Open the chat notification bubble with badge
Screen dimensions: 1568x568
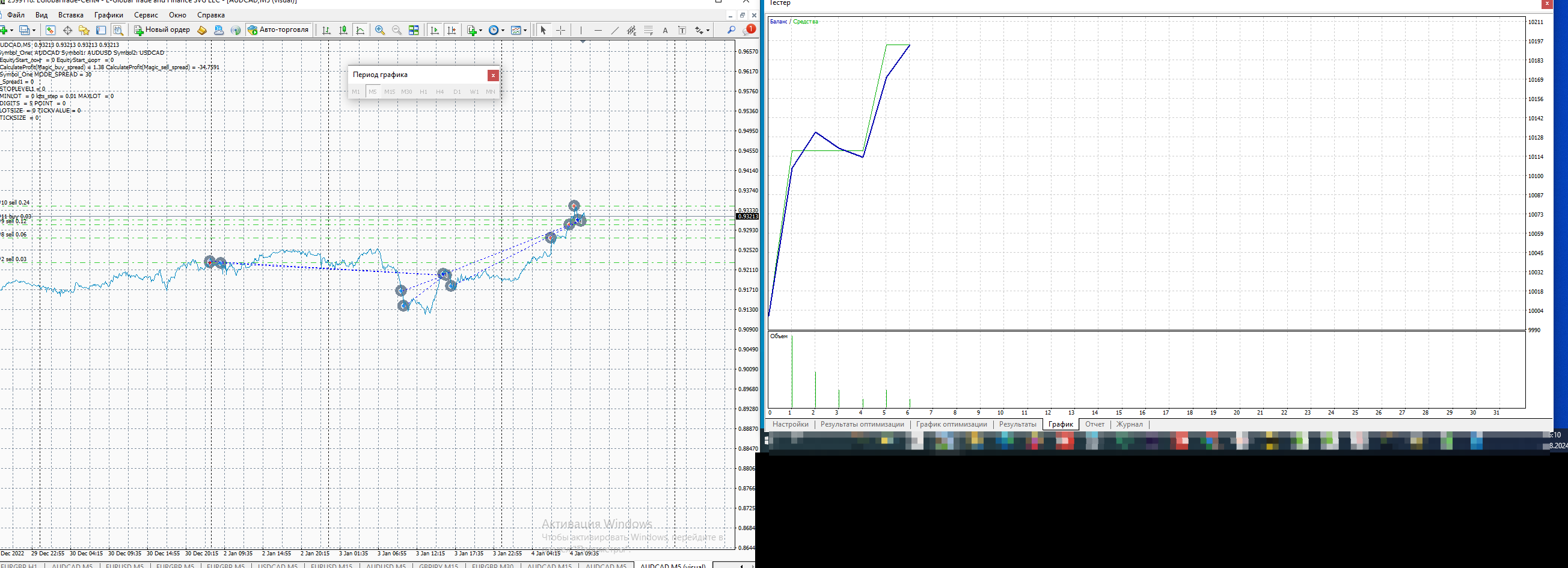[x=750, y=29]
